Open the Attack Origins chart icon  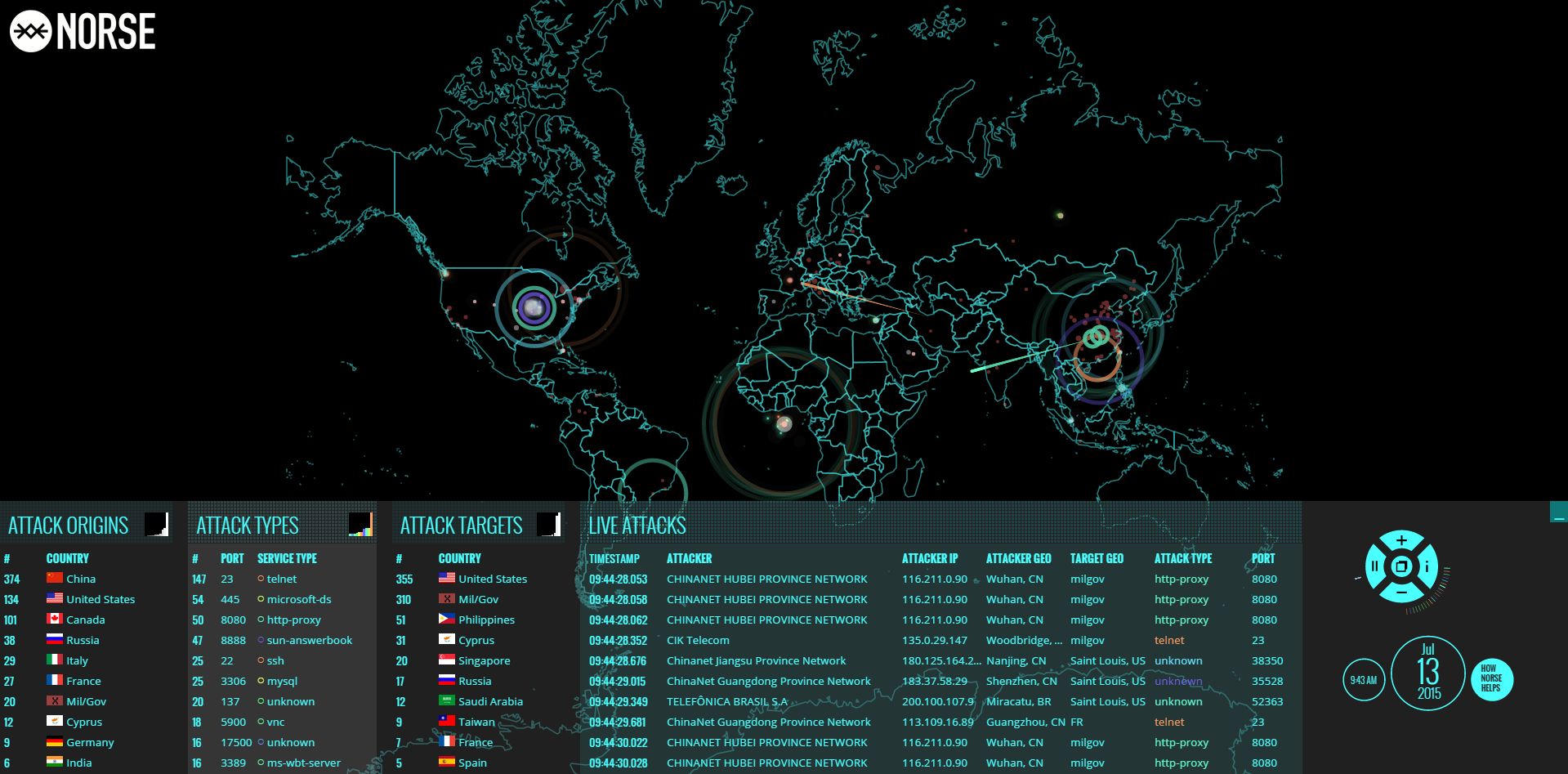point(157,525)
